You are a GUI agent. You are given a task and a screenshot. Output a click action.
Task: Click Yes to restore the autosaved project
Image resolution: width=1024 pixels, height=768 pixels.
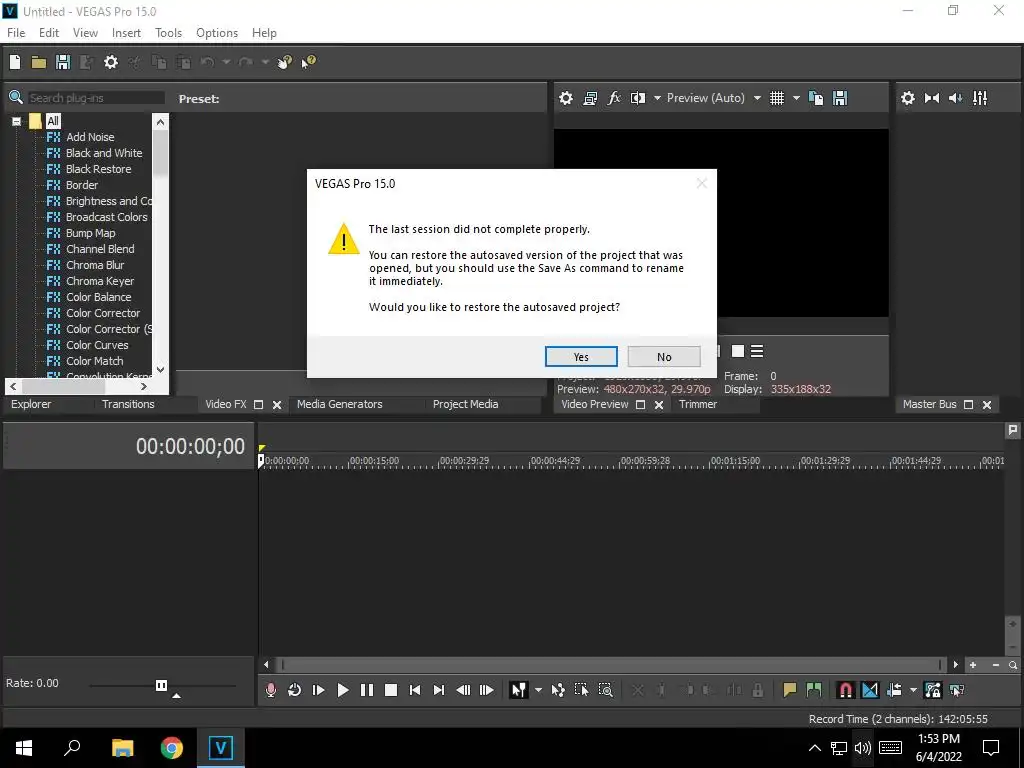pyautogui.click(x=581, y=357)
